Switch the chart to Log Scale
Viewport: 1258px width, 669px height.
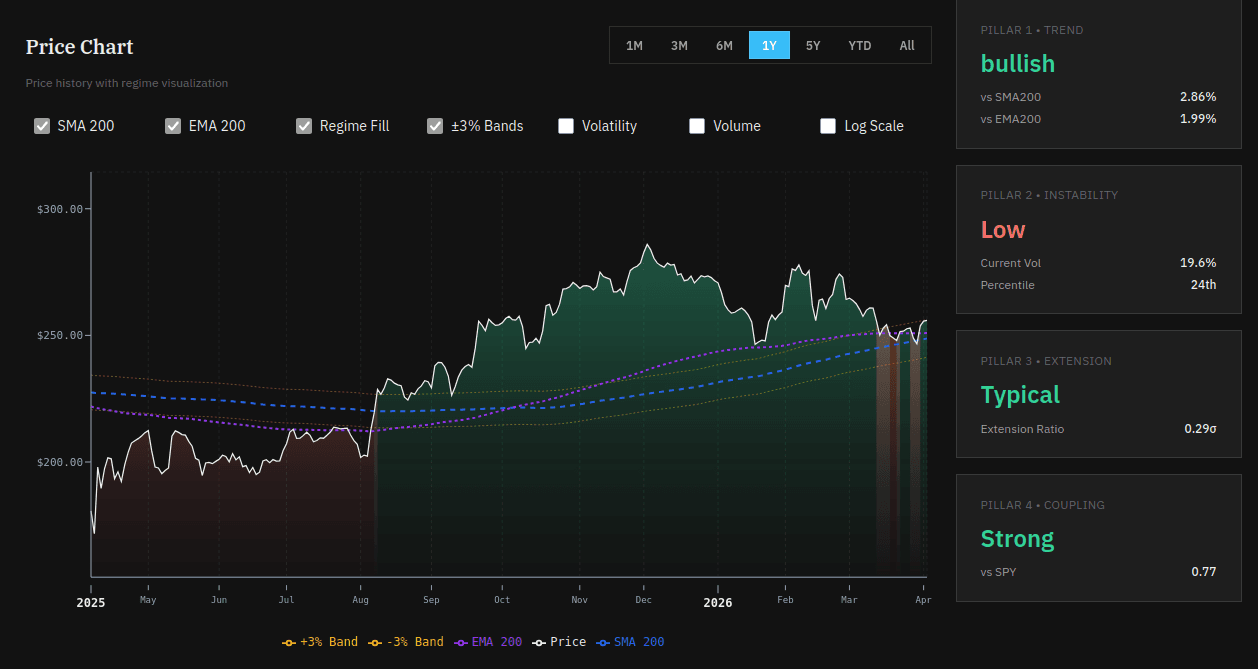click(828, 125)
